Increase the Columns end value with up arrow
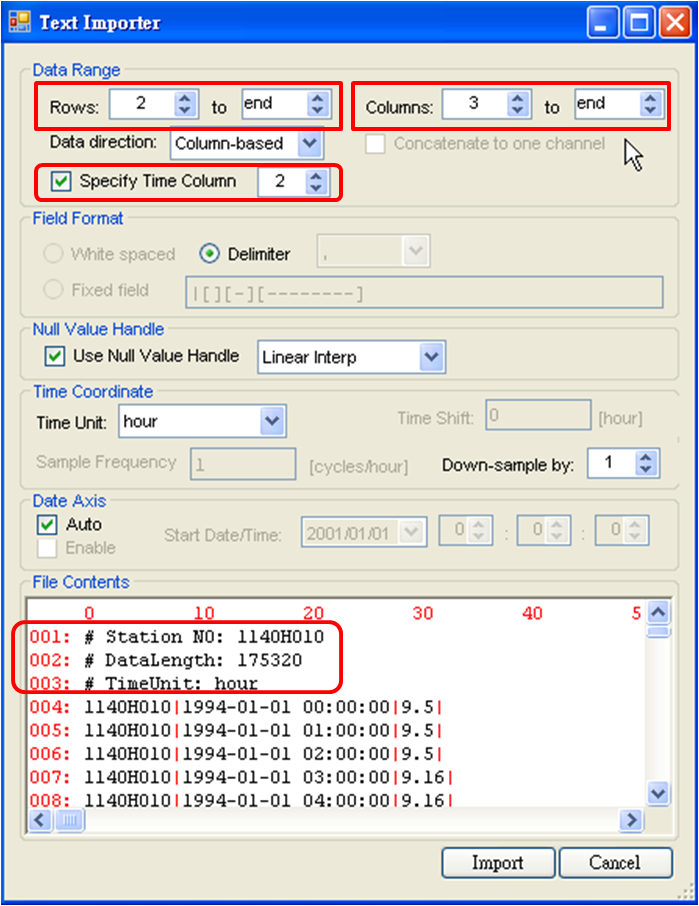Screen dimensions: 699x906 pos(650,98)
